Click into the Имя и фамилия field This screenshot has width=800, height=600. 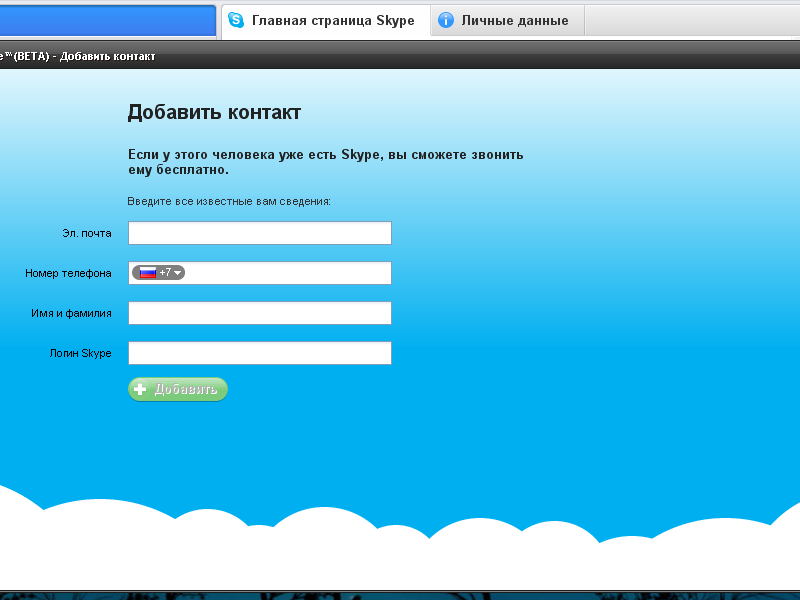[x=260, y=313]
